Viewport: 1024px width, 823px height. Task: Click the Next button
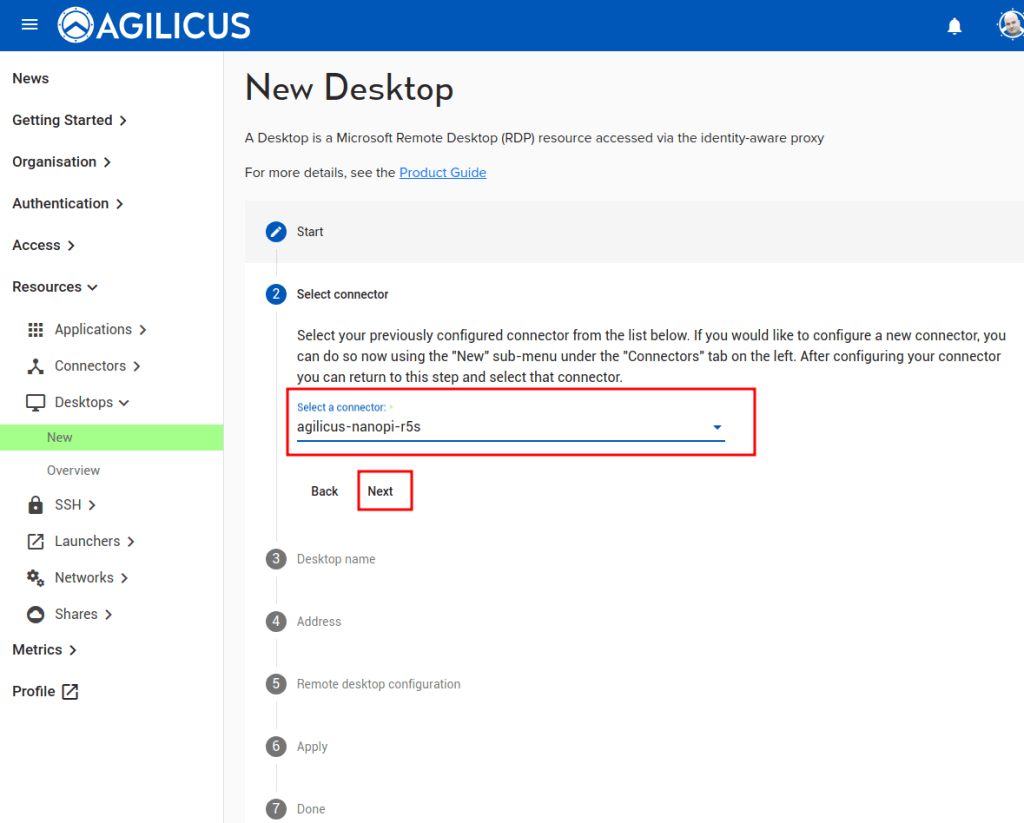click(x=380, y=491)
